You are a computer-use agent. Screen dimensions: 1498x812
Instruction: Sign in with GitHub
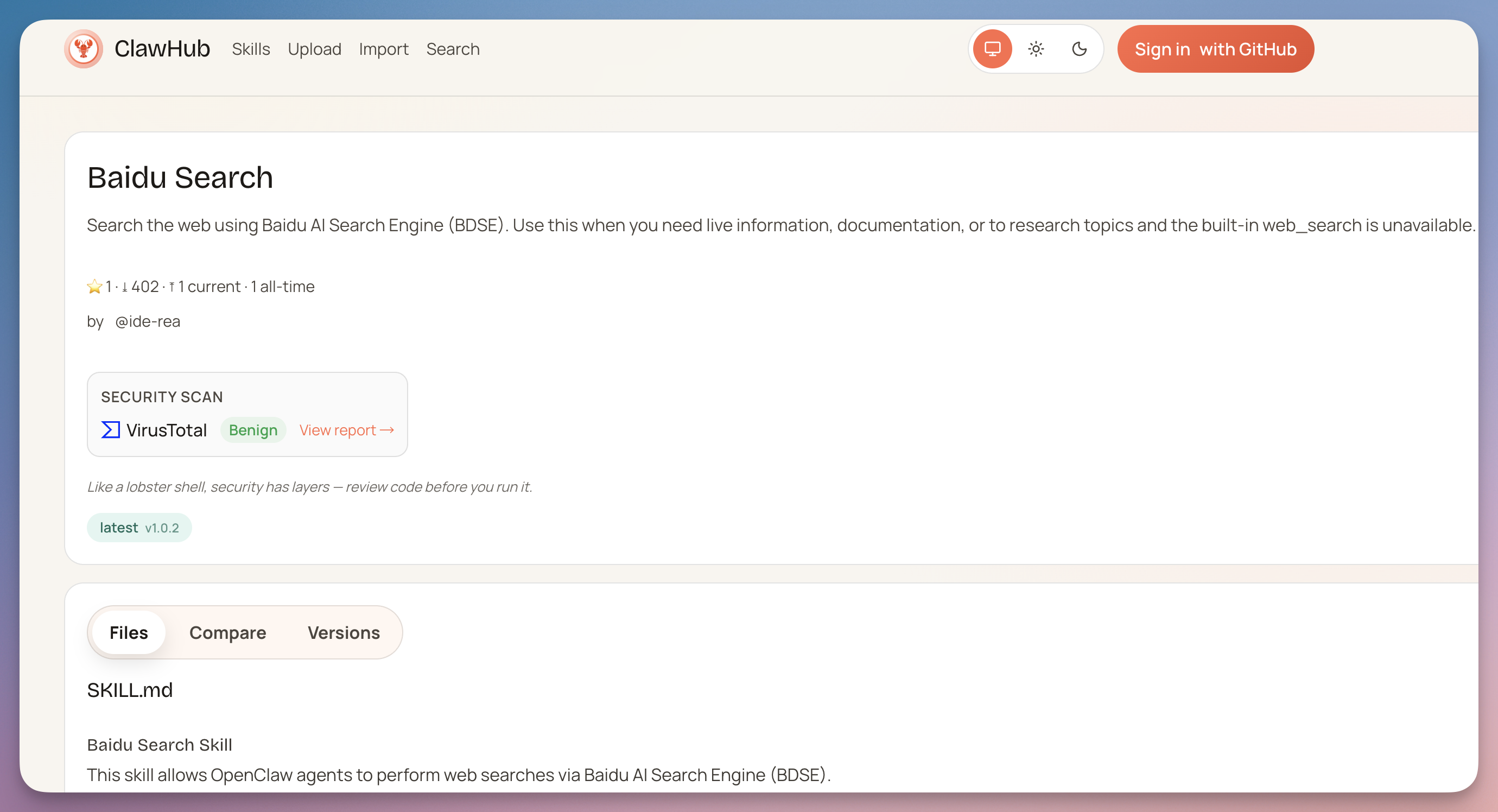click(x=1215, y=49)
